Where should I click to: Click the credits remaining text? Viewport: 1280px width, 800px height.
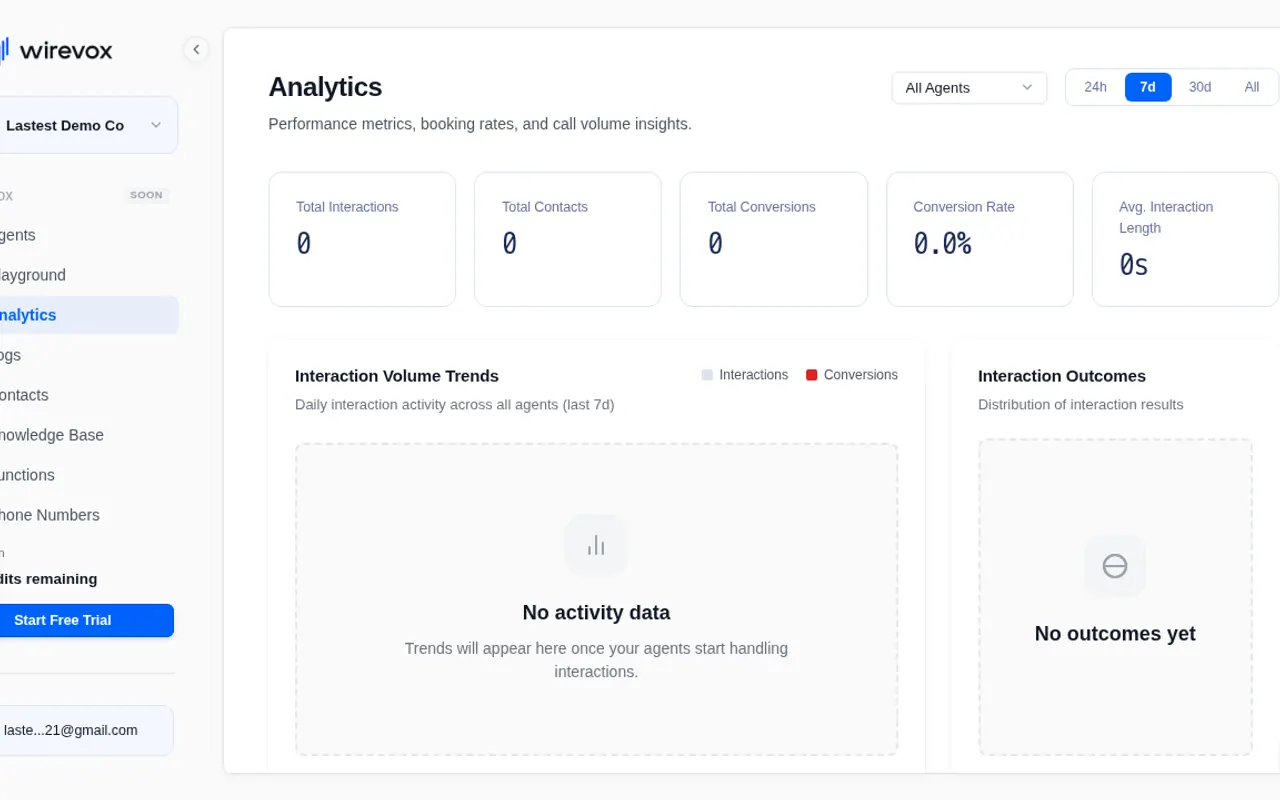coord(49,579)
